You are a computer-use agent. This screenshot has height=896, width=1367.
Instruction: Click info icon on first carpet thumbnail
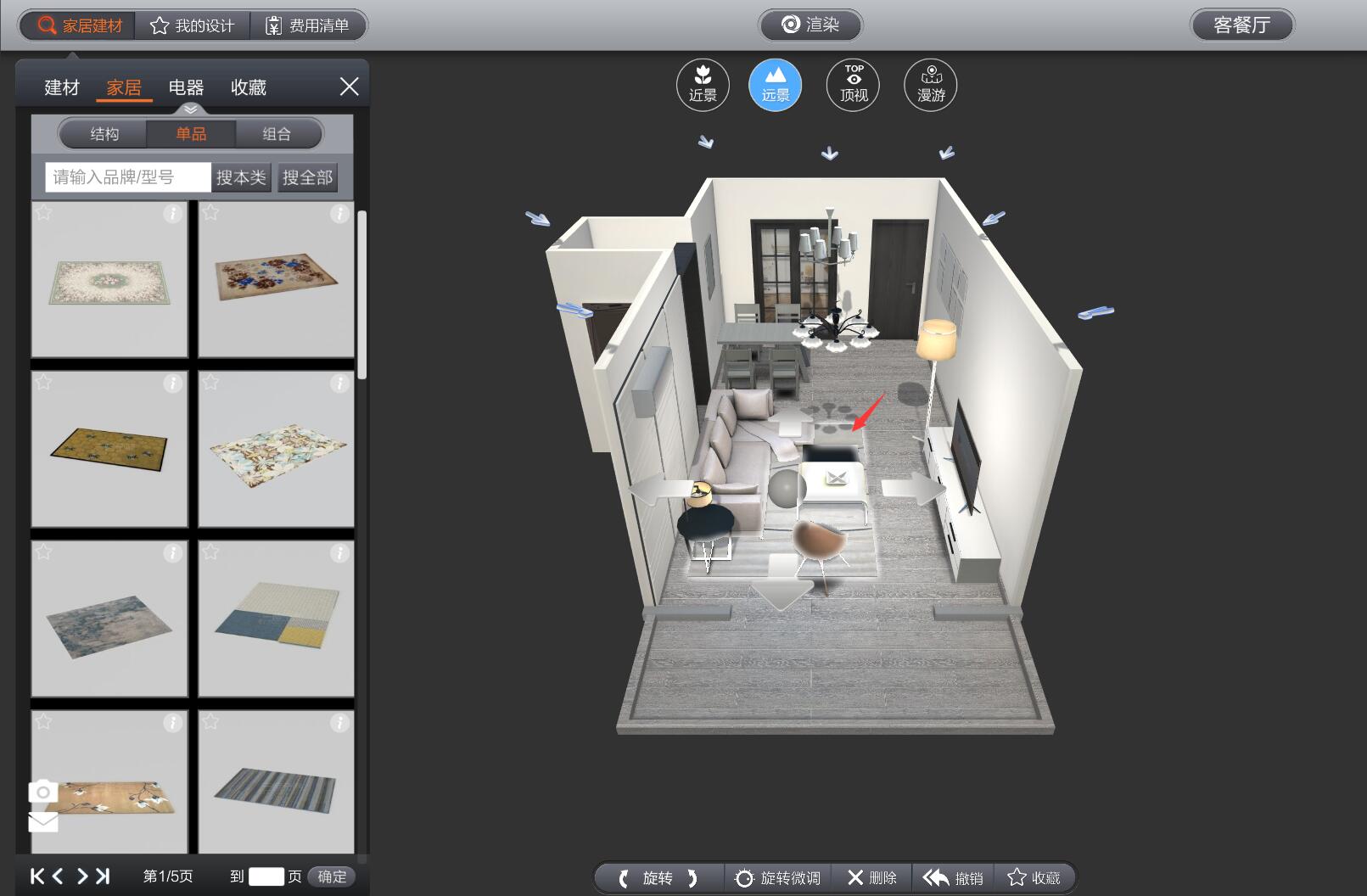point(172,214)
